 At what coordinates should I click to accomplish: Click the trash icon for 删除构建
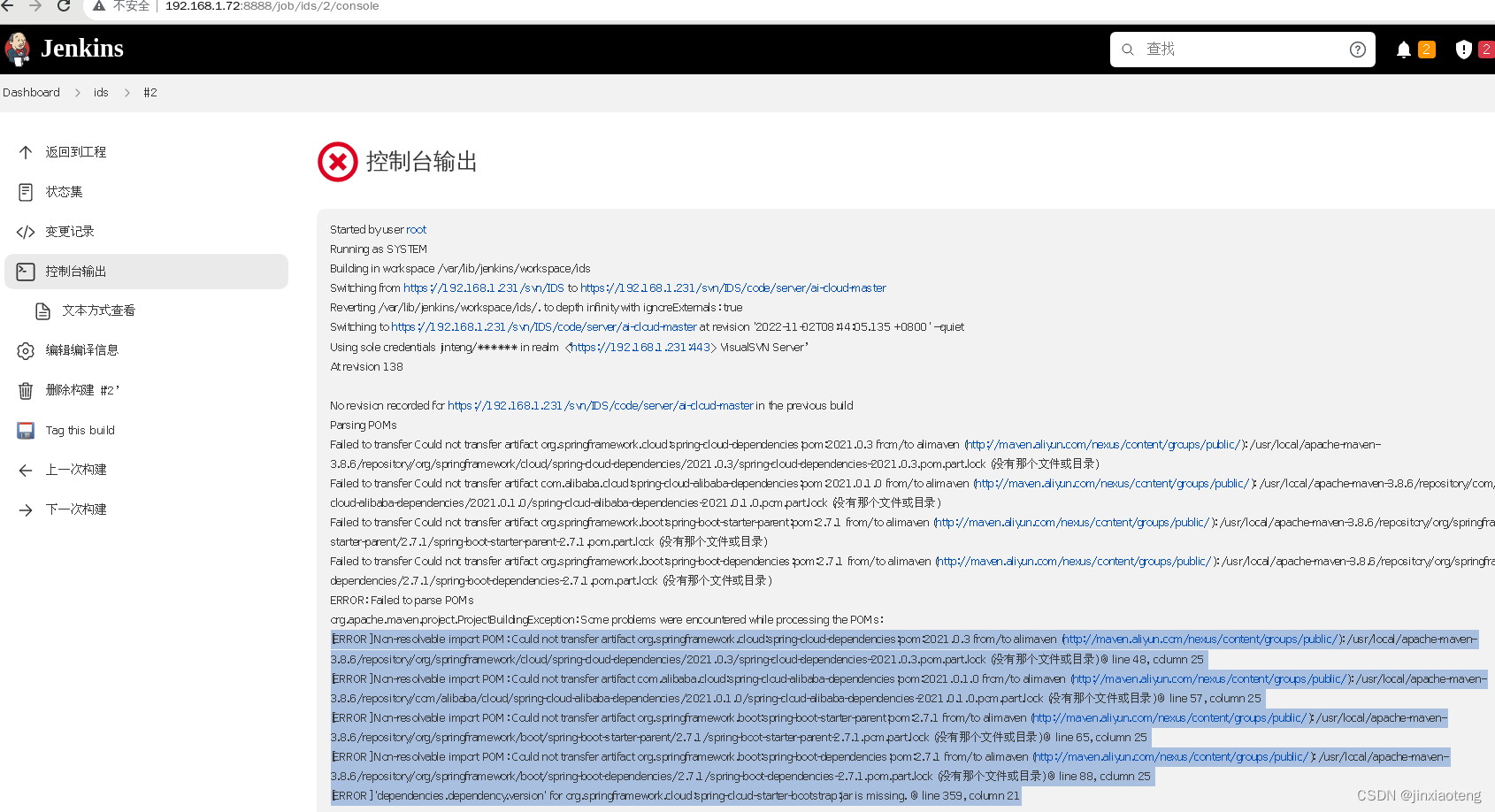pyautogui.click(x=26, y=390)
